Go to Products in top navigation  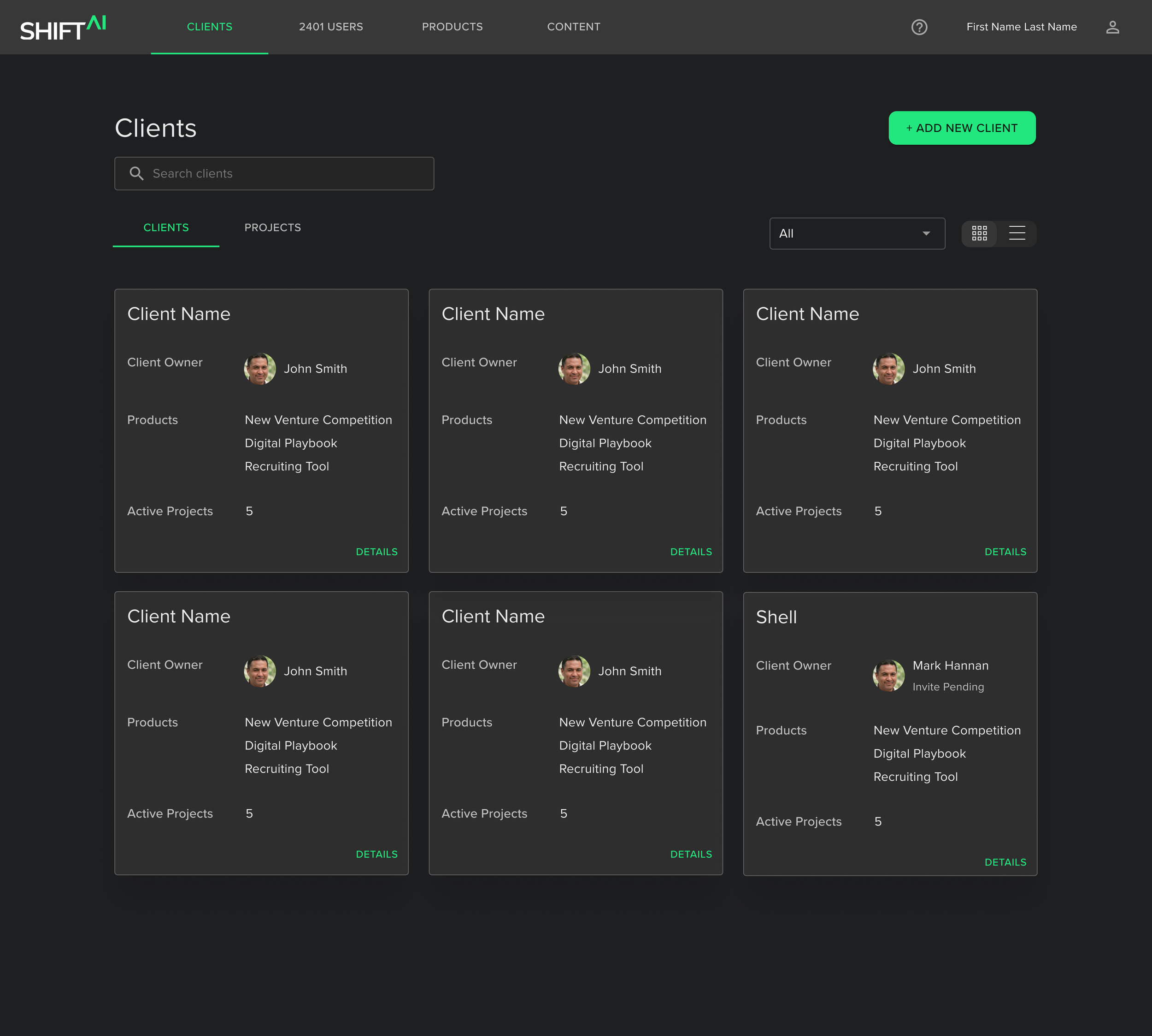tap(452, 27)
